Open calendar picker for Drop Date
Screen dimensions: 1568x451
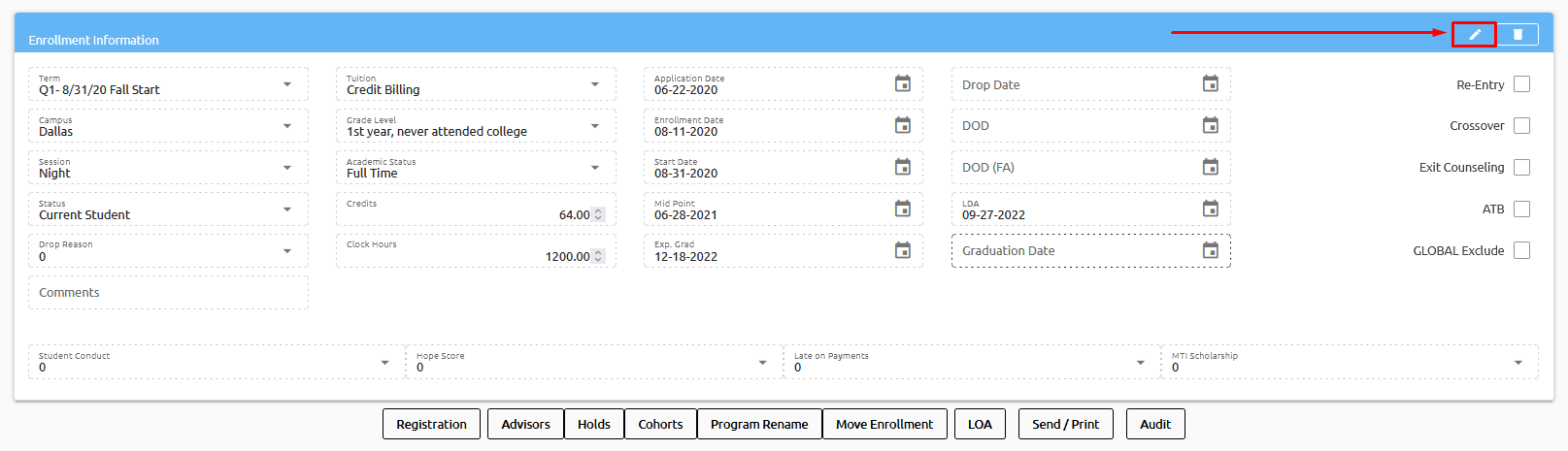pos(1210,84)
